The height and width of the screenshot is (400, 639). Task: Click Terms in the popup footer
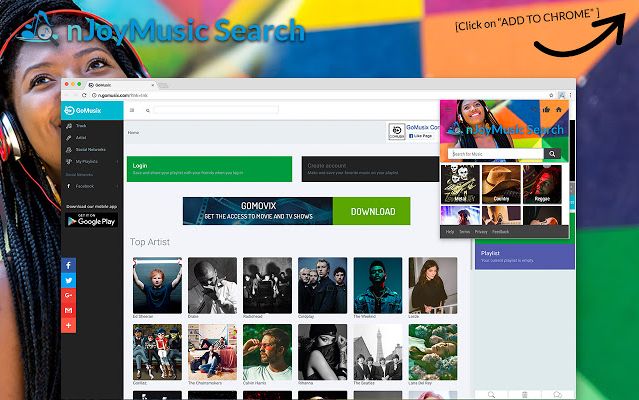coord(465,232)
